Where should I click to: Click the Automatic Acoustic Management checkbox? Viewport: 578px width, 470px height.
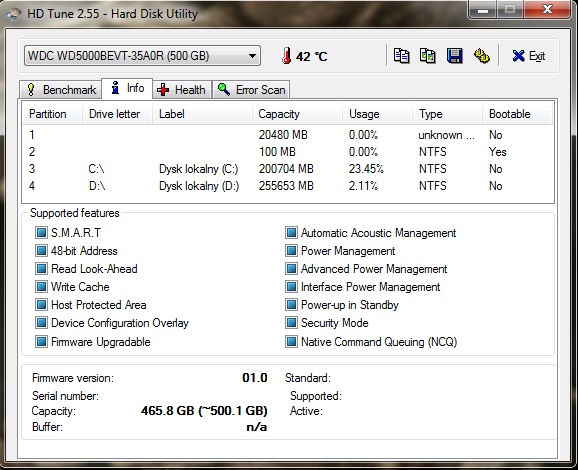pyautogui.click(x=291, y=233)
